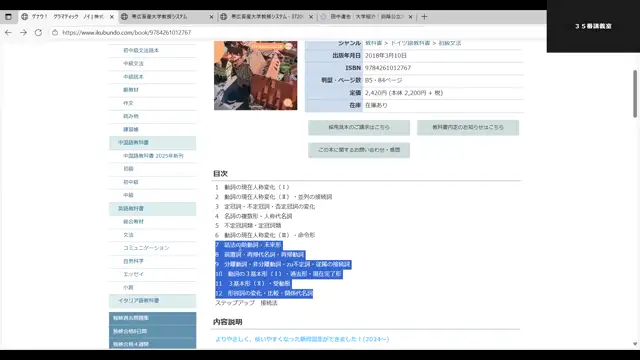Viewport: 640px width, 360px height.
Task: Click the scrollbar down arrow
Action: click(635, 344)
